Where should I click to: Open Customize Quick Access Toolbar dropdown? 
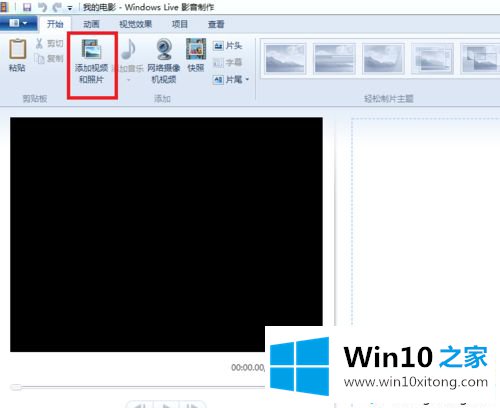tap(70, 8)
